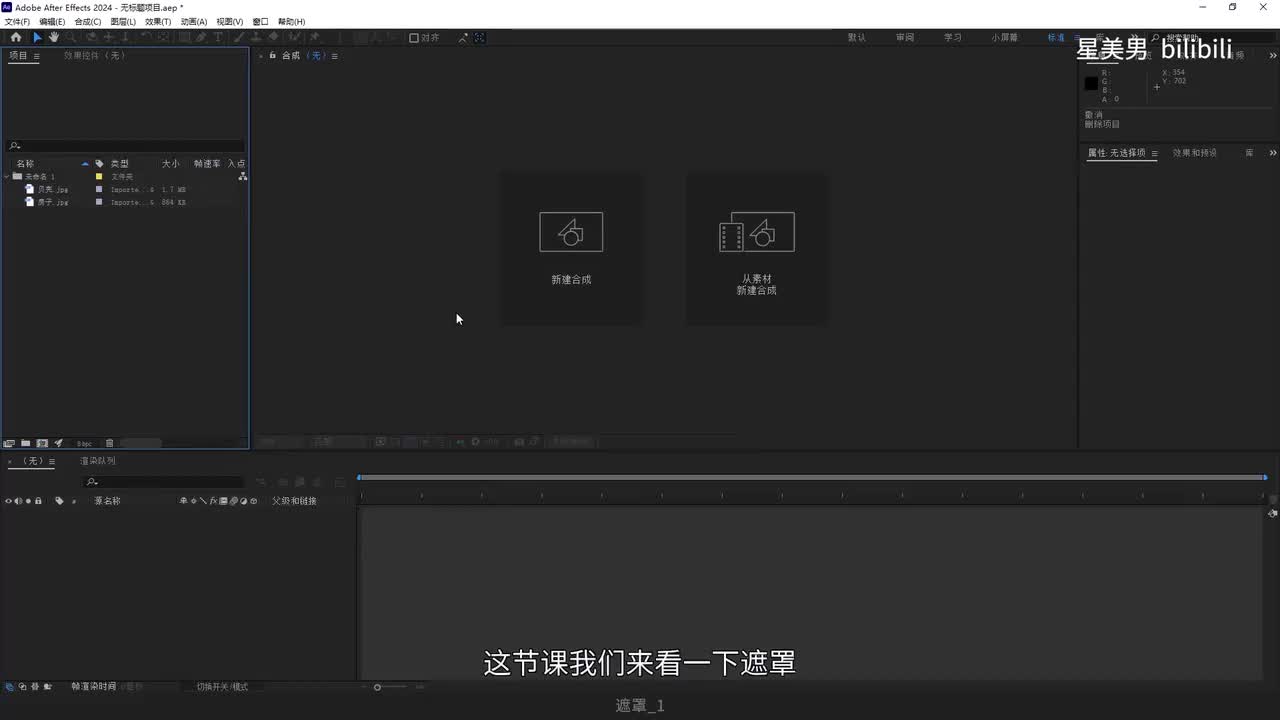Screen dimensions: 1280x720
Task: Toggle audio speaker column header in timeline
Action: (18, 501)
